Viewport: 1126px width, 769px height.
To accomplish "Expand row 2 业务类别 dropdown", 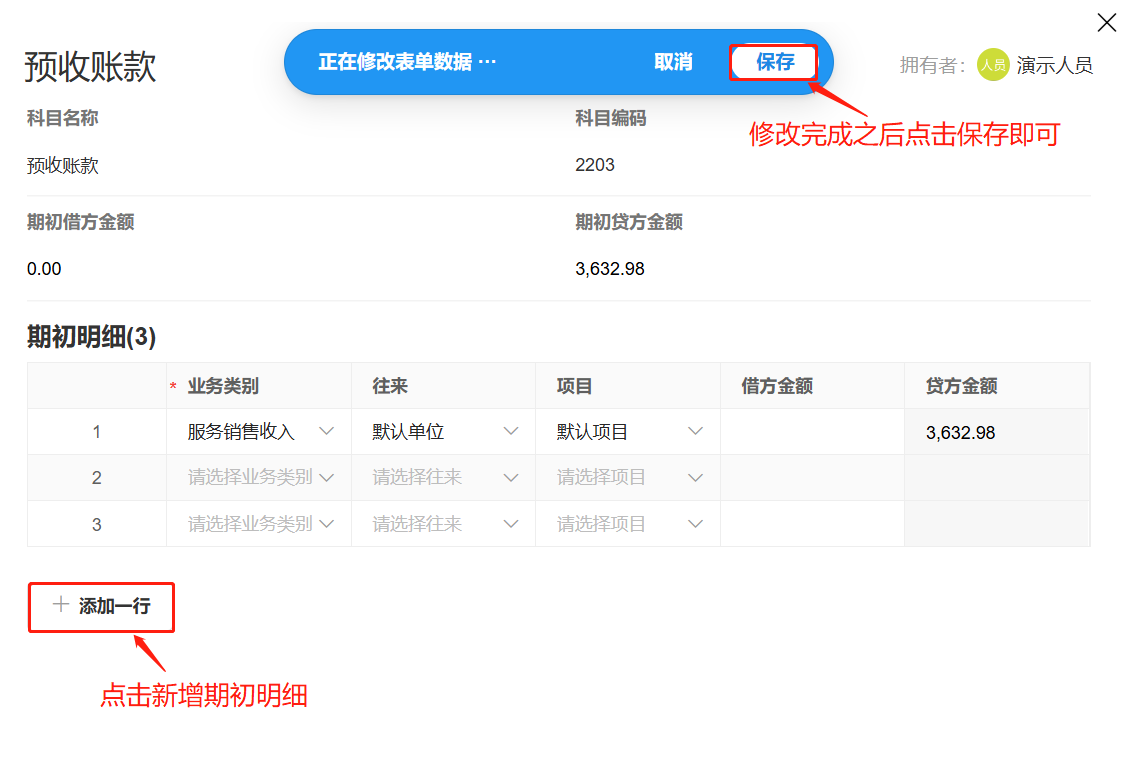I will pos(259,478).
